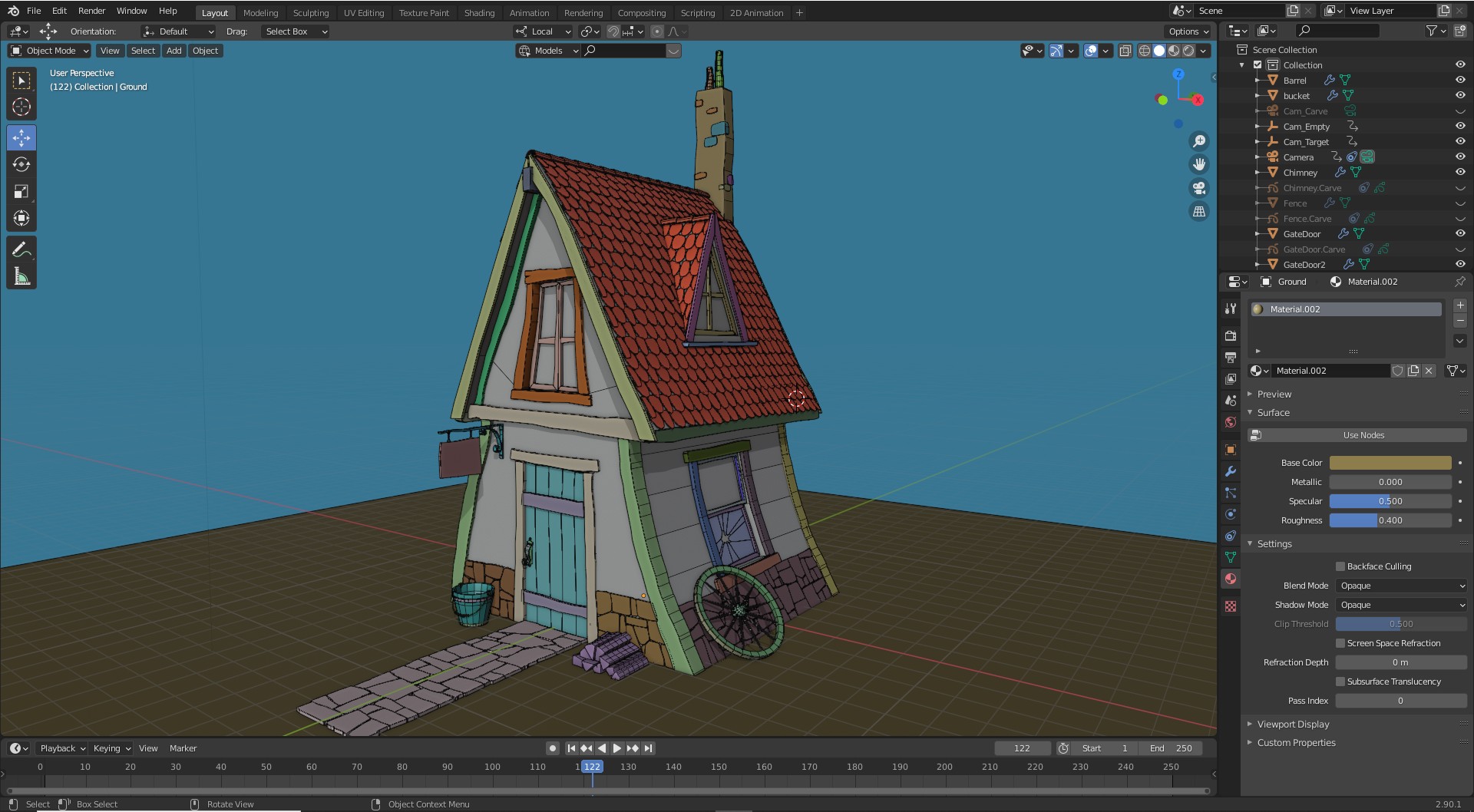Toggle camera view button in viewport
The image size is (1474, 812).
pos(1198,188)
